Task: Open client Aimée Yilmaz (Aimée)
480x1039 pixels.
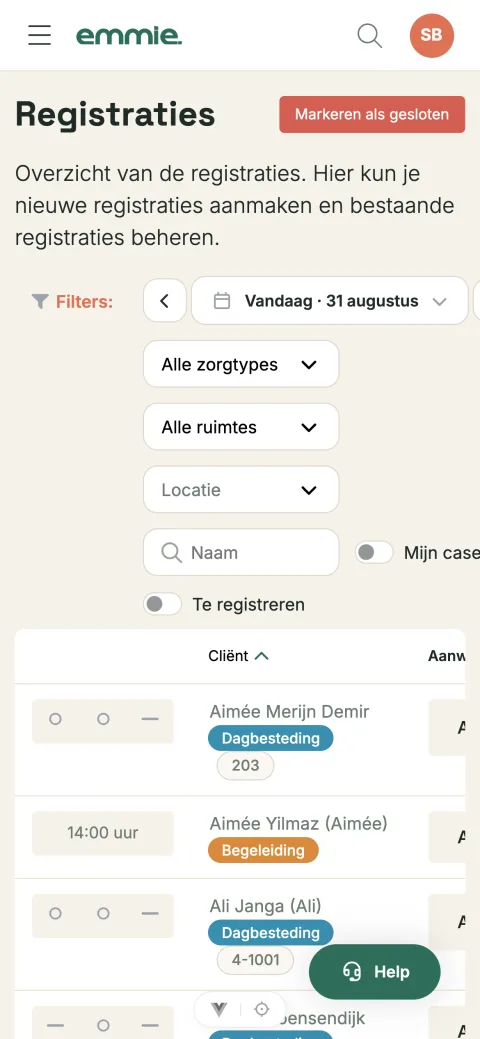Action: pyautogui.click(x=298, y=824)
